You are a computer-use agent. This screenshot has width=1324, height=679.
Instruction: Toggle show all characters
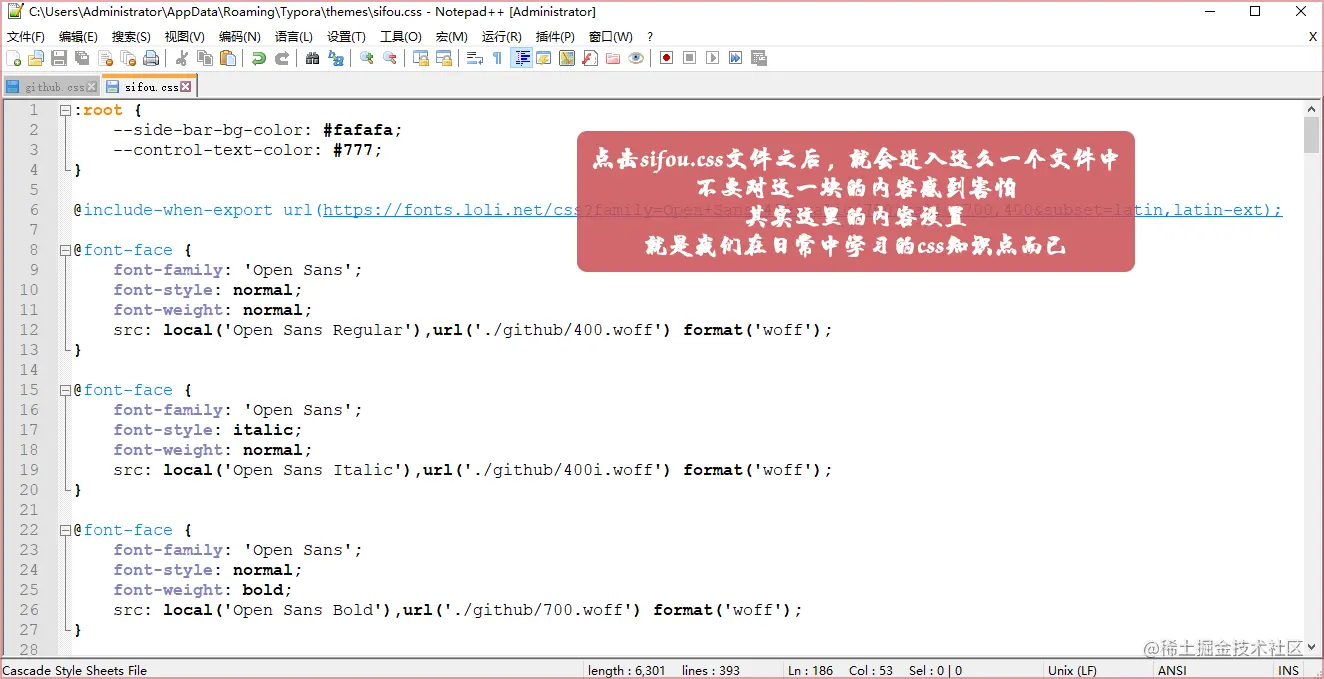(x=497, y=58)
